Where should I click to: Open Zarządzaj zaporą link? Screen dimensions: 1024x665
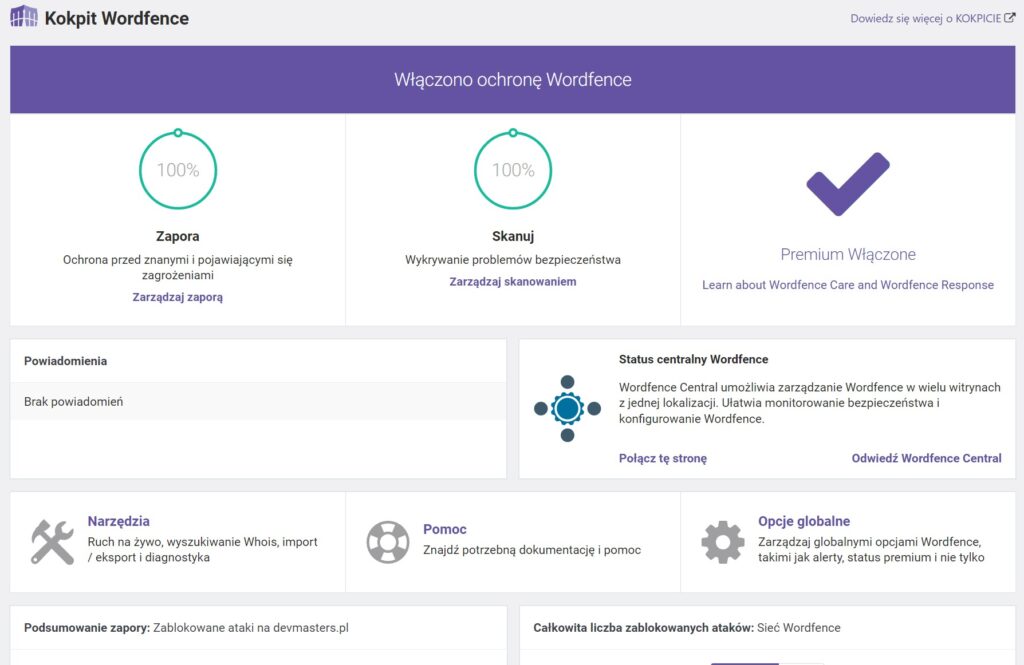click(178, 297)
